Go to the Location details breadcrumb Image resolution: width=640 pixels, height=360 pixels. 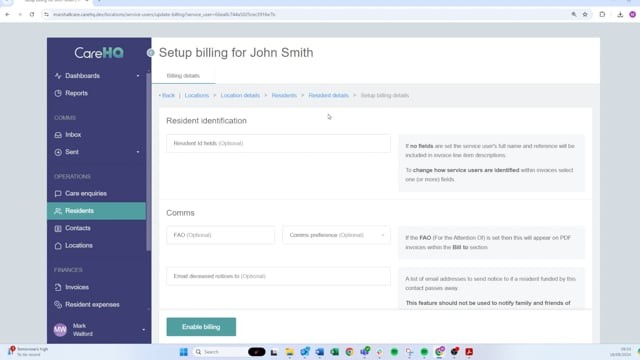(x=240, y=96)
